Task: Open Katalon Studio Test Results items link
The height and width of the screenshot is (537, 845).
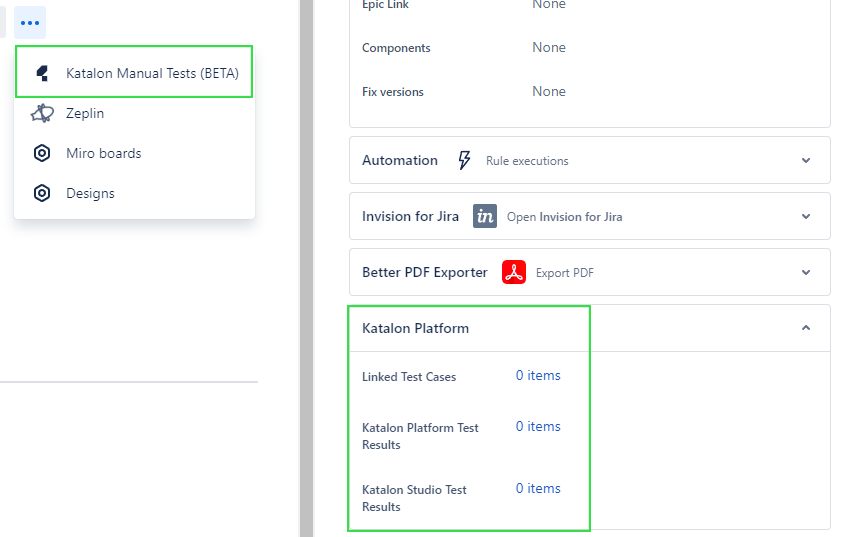Action: click(x=538, y=488)
